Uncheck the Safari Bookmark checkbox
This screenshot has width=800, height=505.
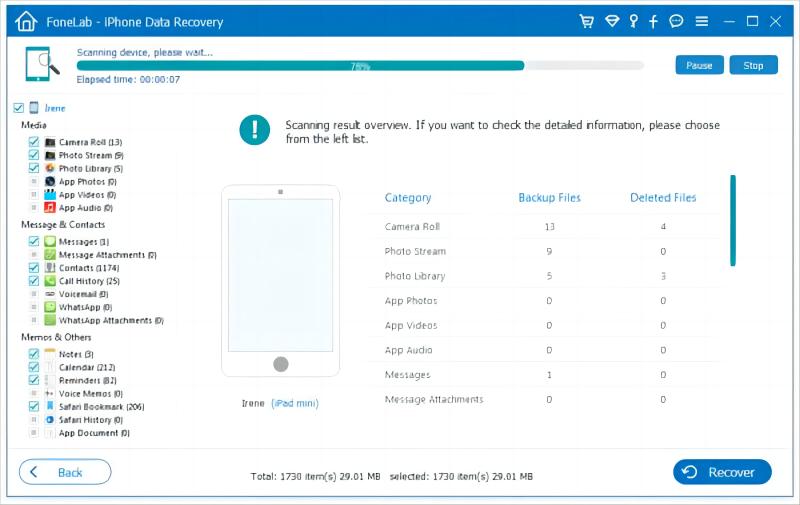click(34, 407)
